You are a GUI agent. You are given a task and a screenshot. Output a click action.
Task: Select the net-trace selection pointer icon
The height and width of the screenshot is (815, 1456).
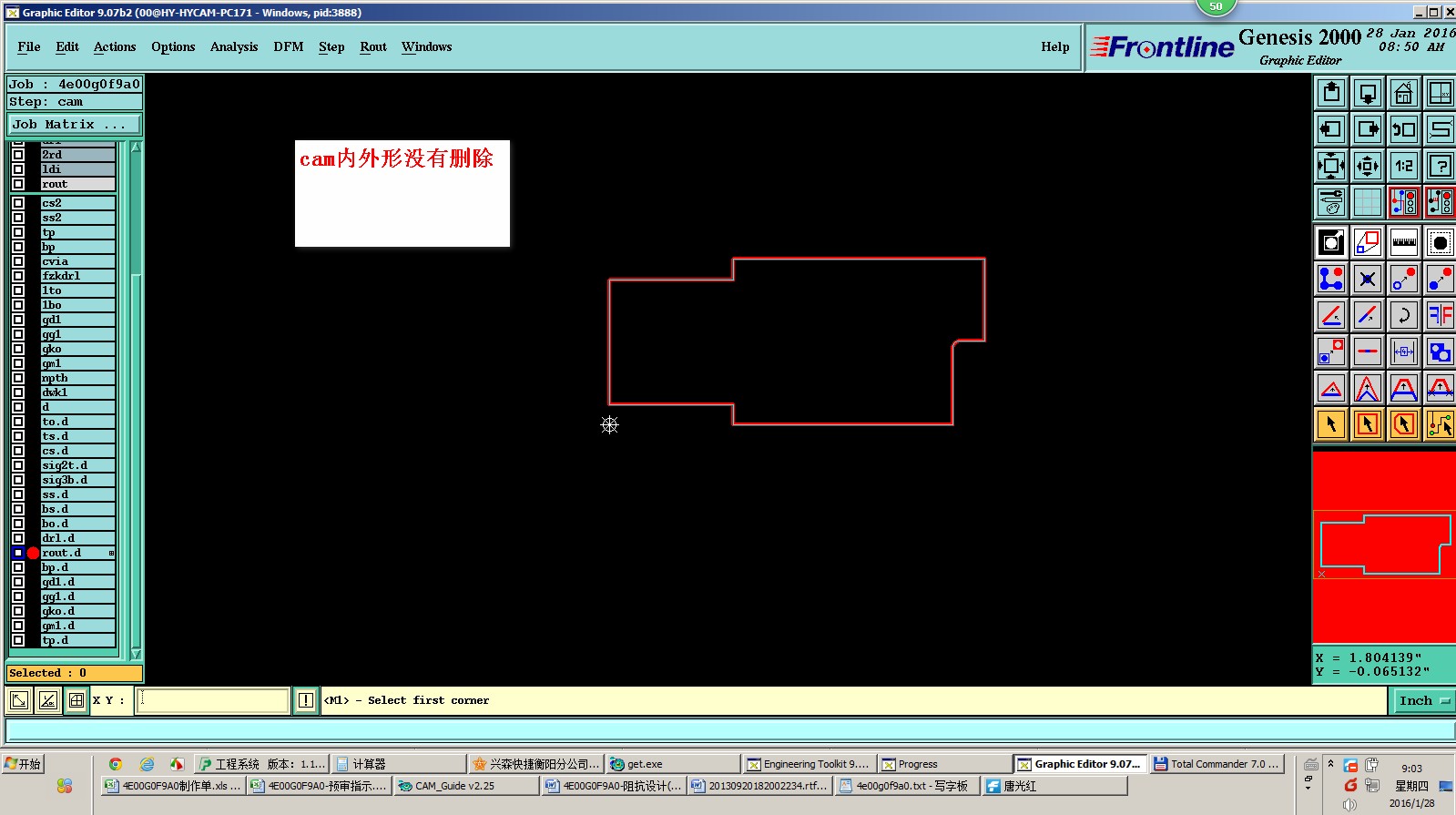(1441, 424)
